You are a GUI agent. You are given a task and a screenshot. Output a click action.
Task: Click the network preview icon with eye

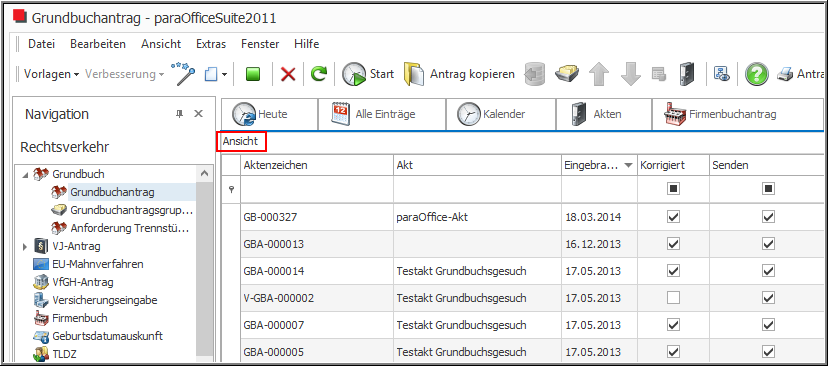(721, 74)
